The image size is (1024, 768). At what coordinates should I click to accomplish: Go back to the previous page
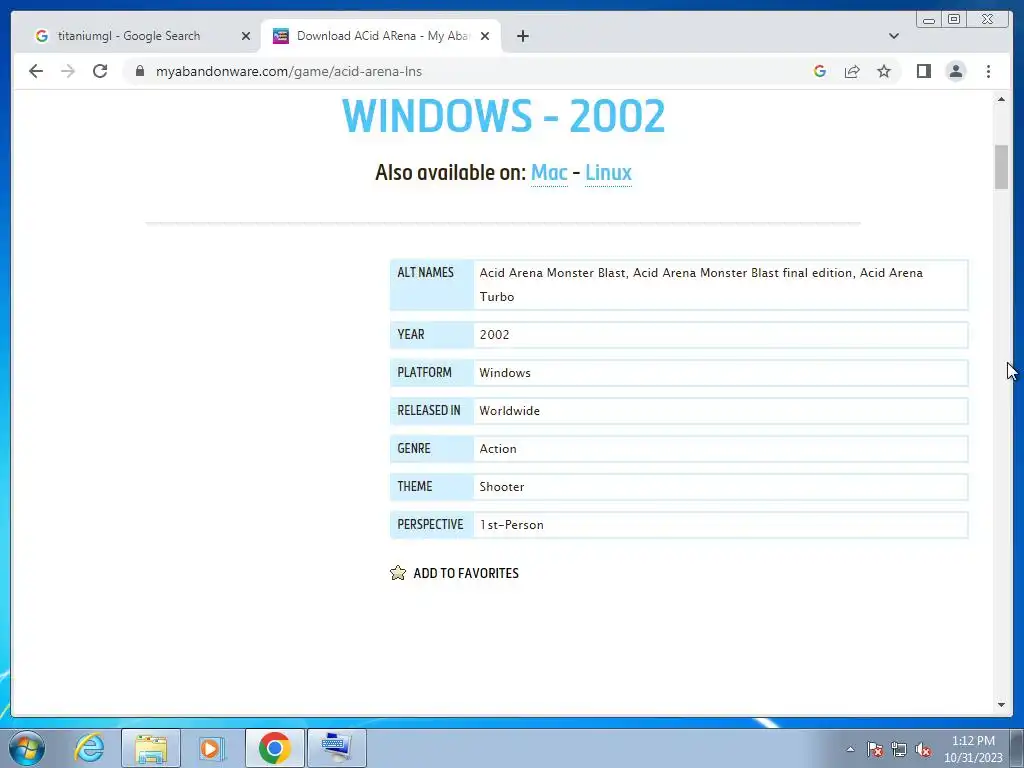tap(36, 71)
